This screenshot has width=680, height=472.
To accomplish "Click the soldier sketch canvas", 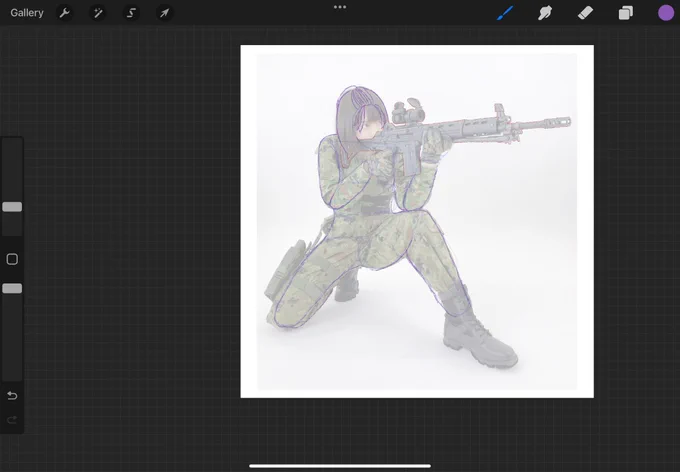I will 417,221.
